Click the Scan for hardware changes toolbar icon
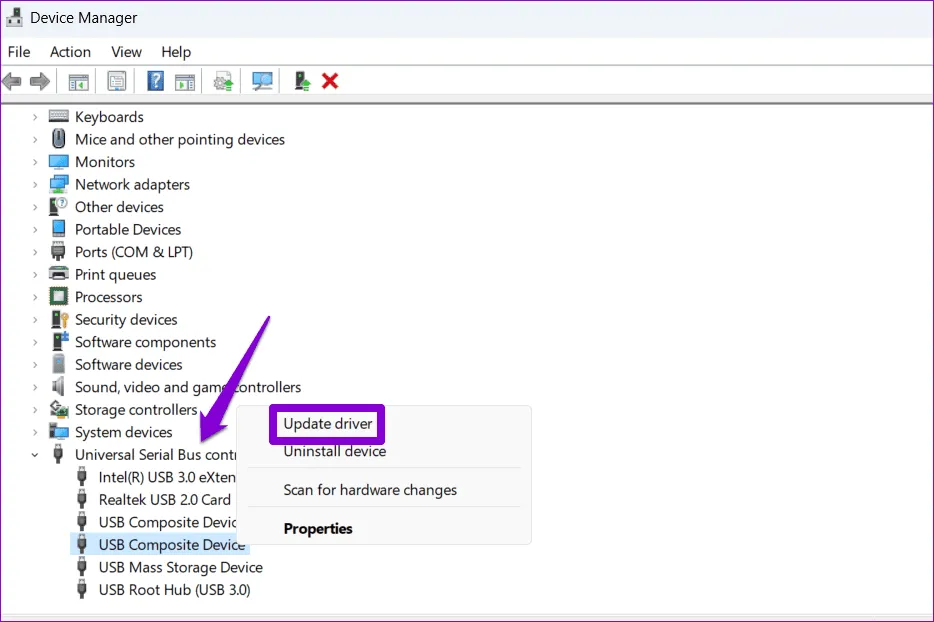The height and width of the screenshot is (622, 934). (263, 81)
